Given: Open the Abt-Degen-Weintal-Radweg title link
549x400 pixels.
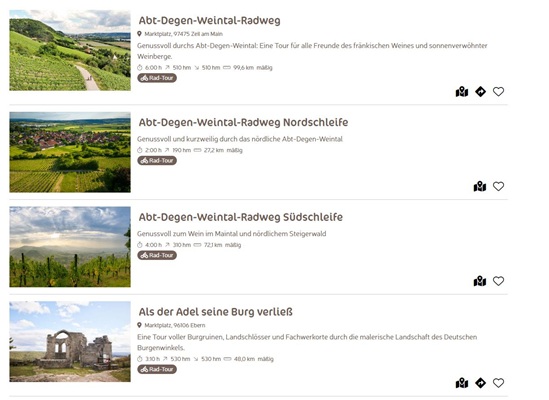Looking at the screenshot, I should (x=209, y=21).
